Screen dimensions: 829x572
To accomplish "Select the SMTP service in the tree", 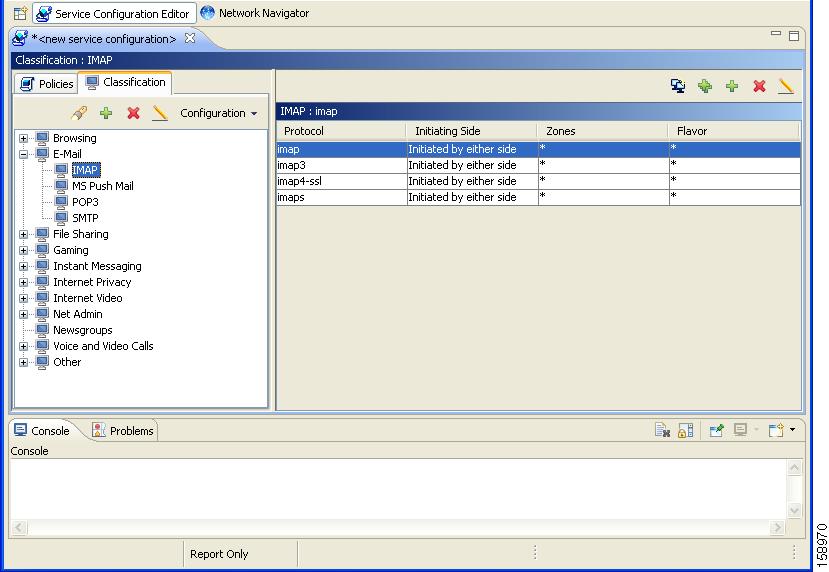I will [x=85, y=218].
